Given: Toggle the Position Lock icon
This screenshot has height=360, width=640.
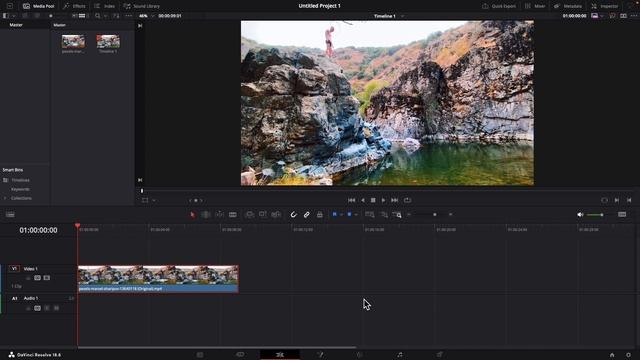Looking at the screenshot, I should [x=320, y=215].
